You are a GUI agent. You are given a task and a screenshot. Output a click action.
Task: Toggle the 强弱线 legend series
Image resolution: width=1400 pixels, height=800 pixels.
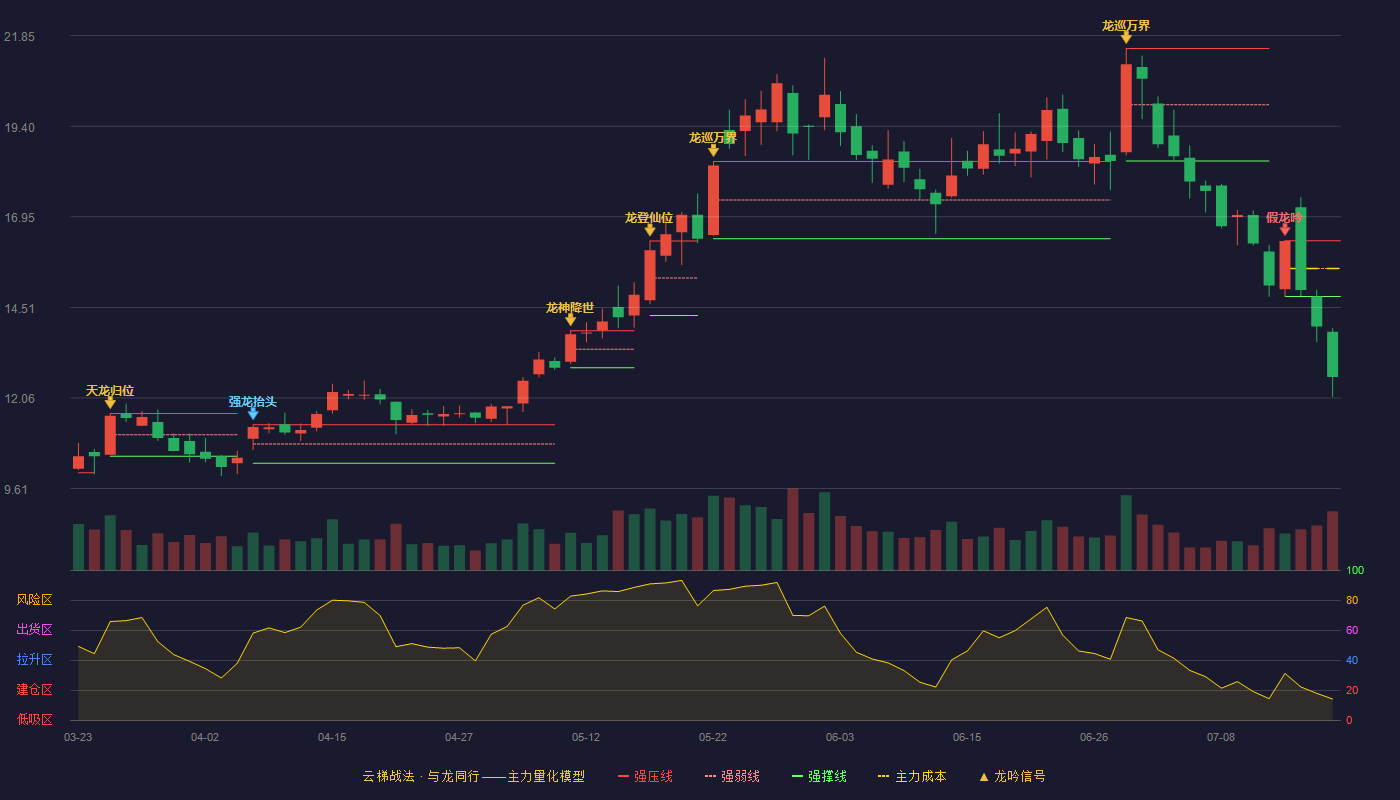[x=732, y=776]
